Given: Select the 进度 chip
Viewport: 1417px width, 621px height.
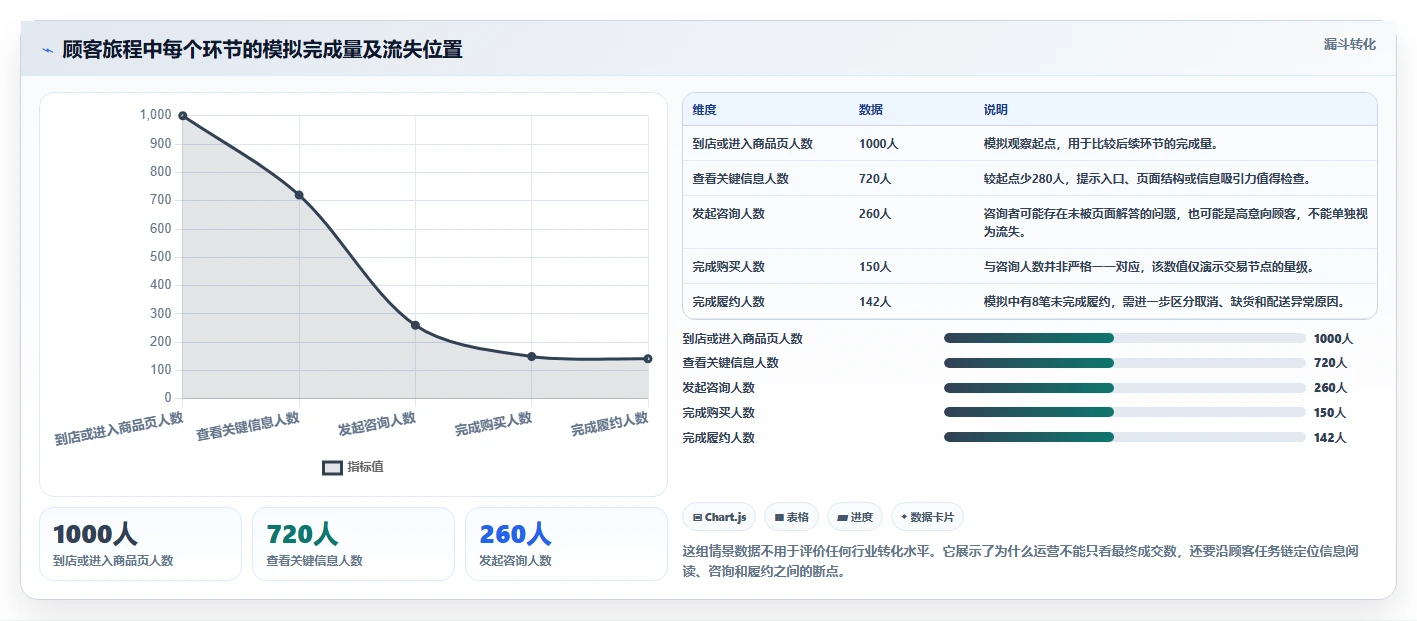Looking at the screenshot, I should tap(855, 517).
